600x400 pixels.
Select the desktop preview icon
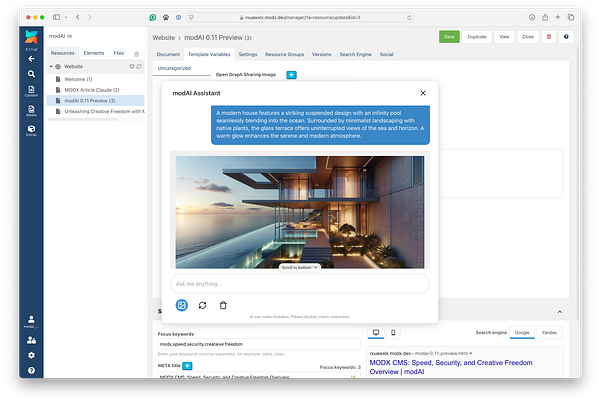tap(376, 332)
